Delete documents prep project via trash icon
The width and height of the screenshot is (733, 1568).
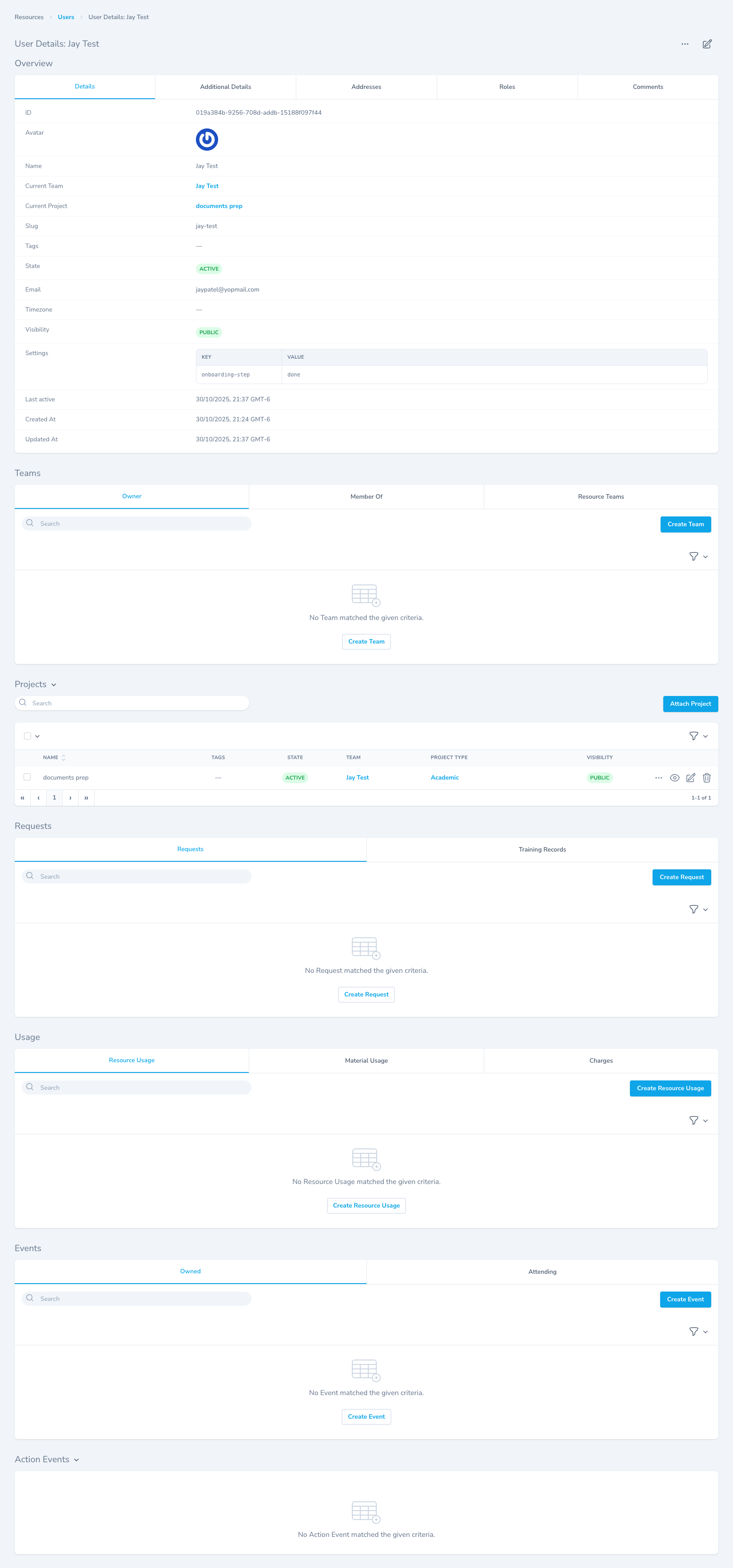706,777
